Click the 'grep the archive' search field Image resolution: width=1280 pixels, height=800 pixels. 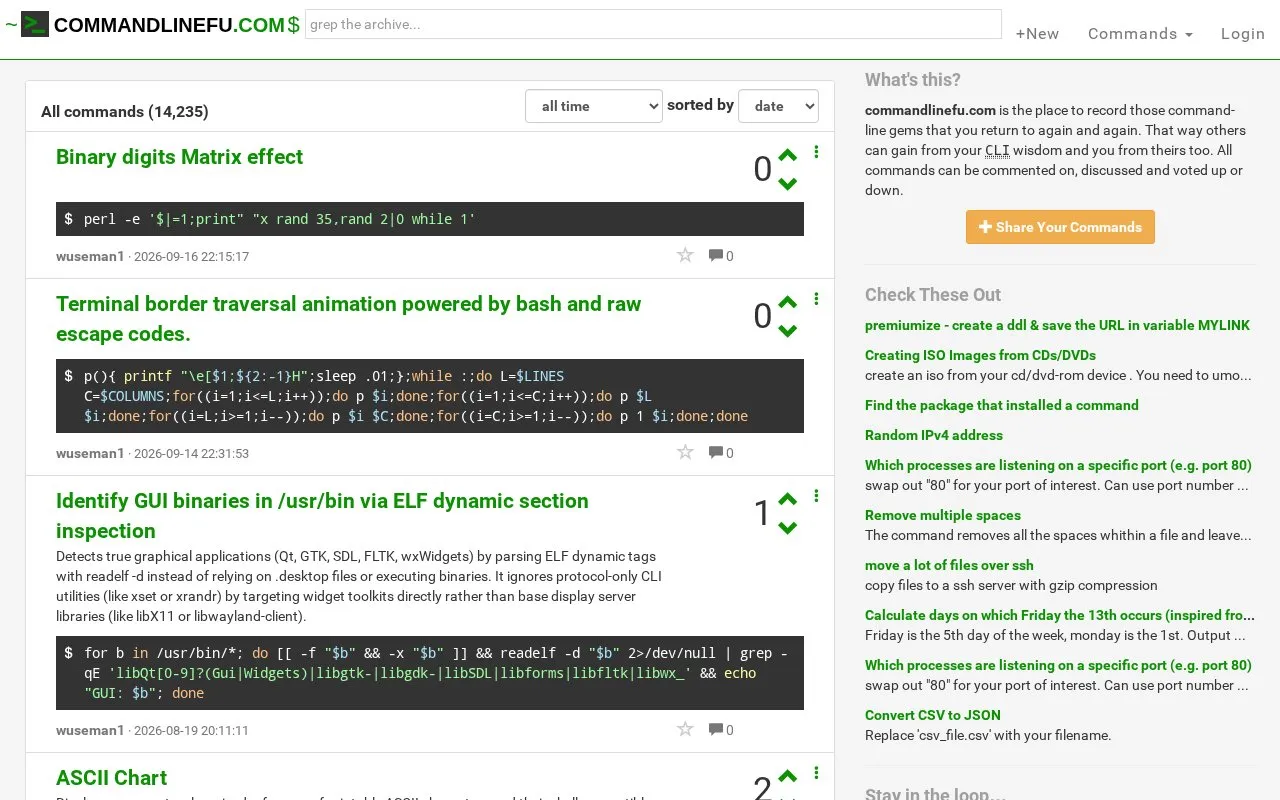(x=653, y=24)
